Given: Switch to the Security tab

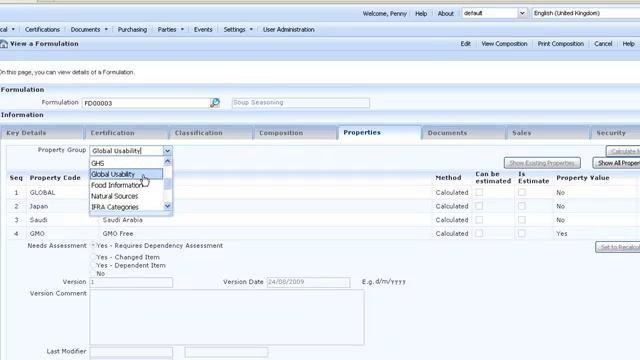Looking at the screenshot, I should pos(616,133).
